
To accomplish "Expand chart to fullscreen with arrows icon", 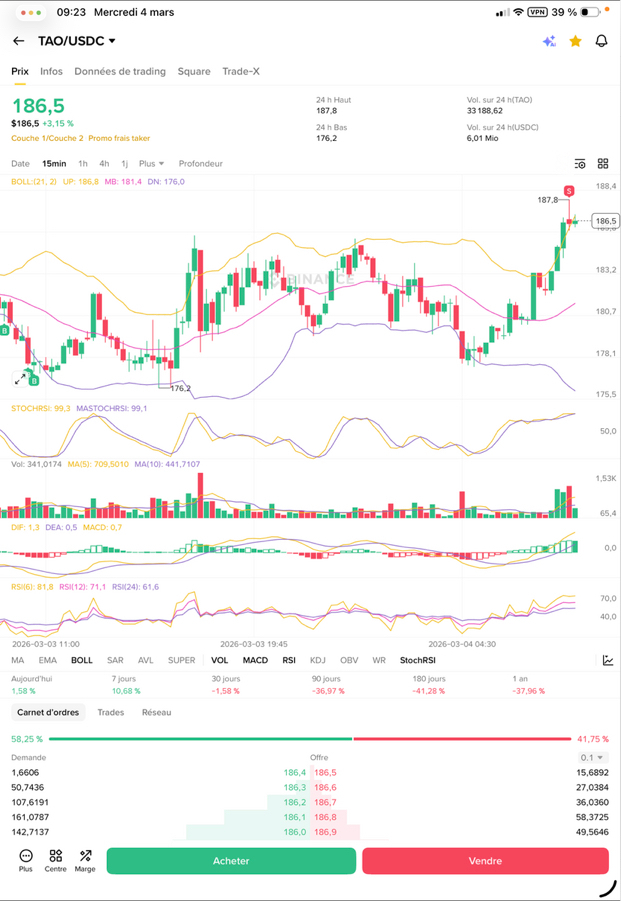I will coord(20,379).
